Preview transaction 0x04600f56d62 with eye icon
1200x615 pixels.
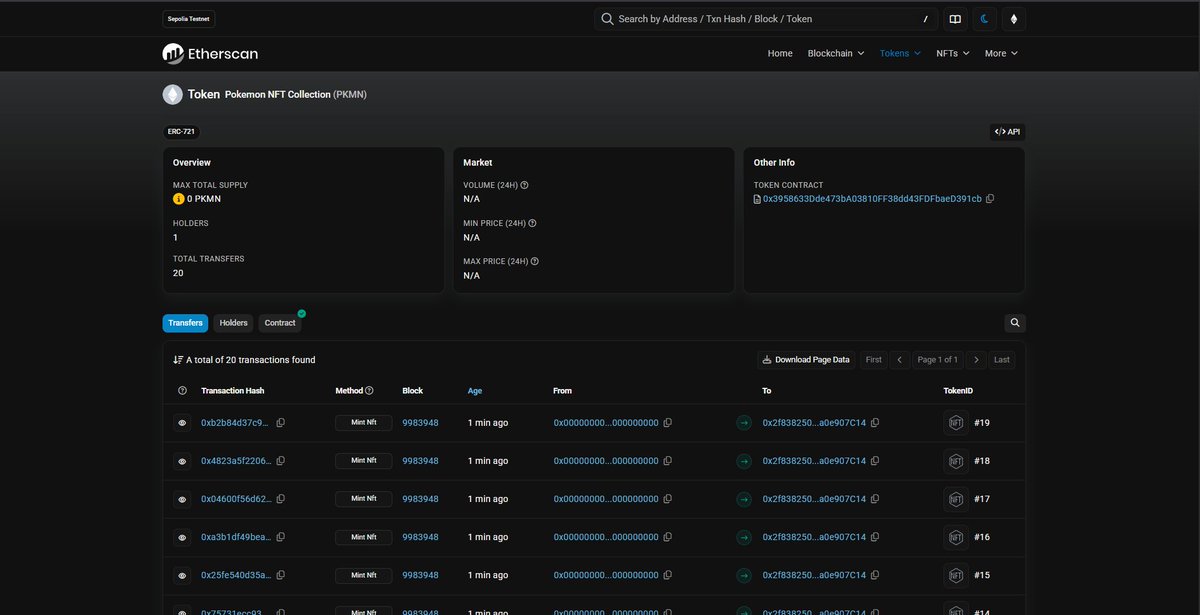(x=182, y=499)
